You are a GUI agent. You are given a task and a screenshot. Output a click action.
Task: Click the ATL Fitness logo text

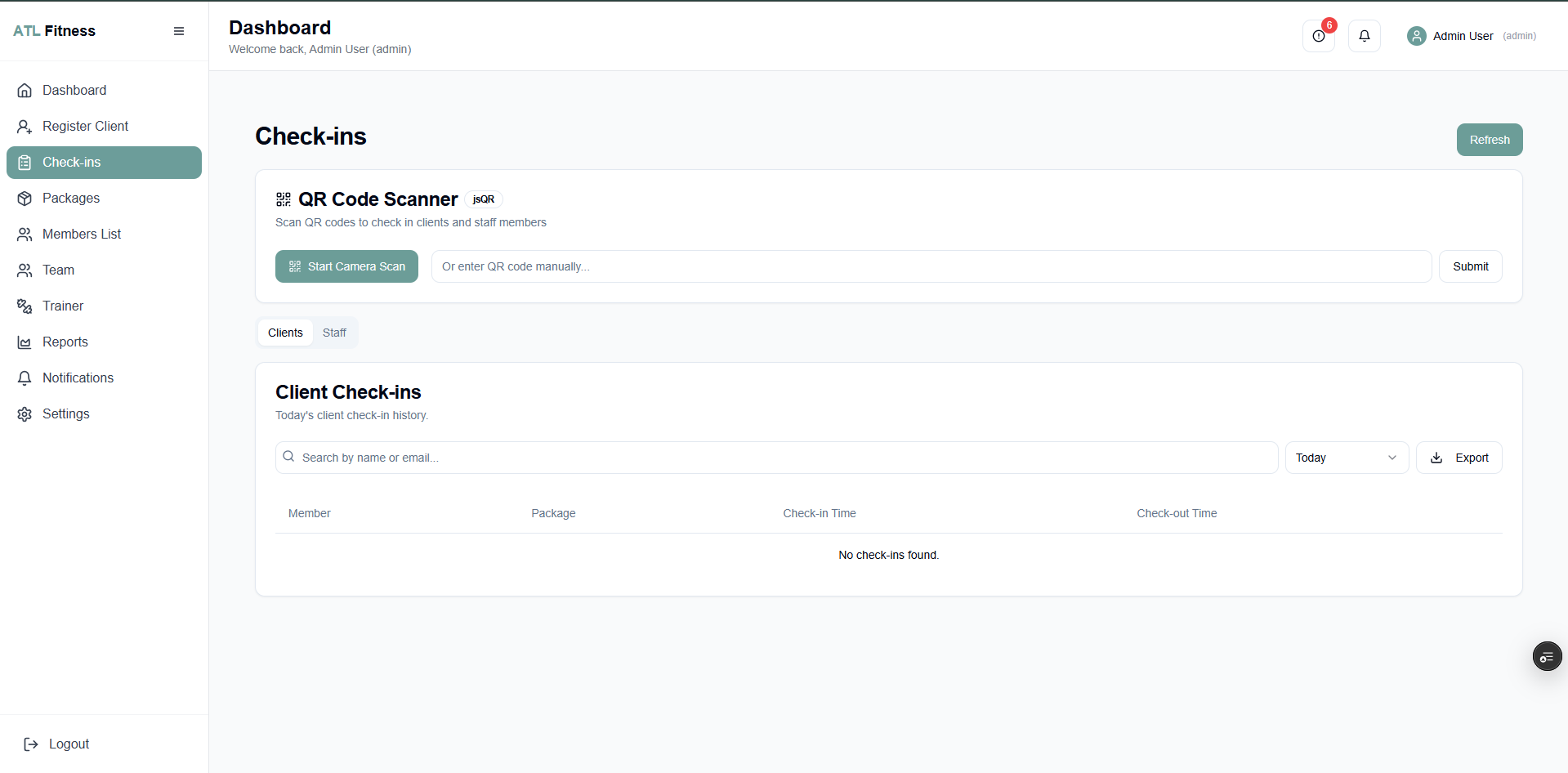pos(54,31)
